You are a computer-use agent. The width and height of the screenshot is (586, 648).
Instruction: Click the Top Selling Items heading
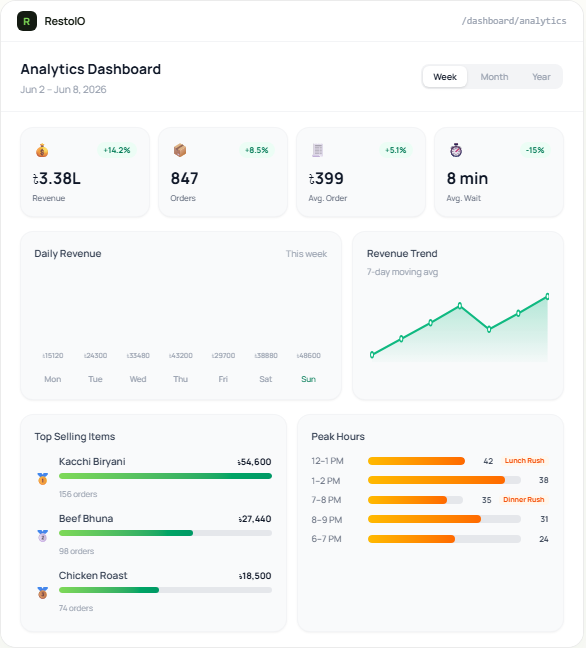75,436
